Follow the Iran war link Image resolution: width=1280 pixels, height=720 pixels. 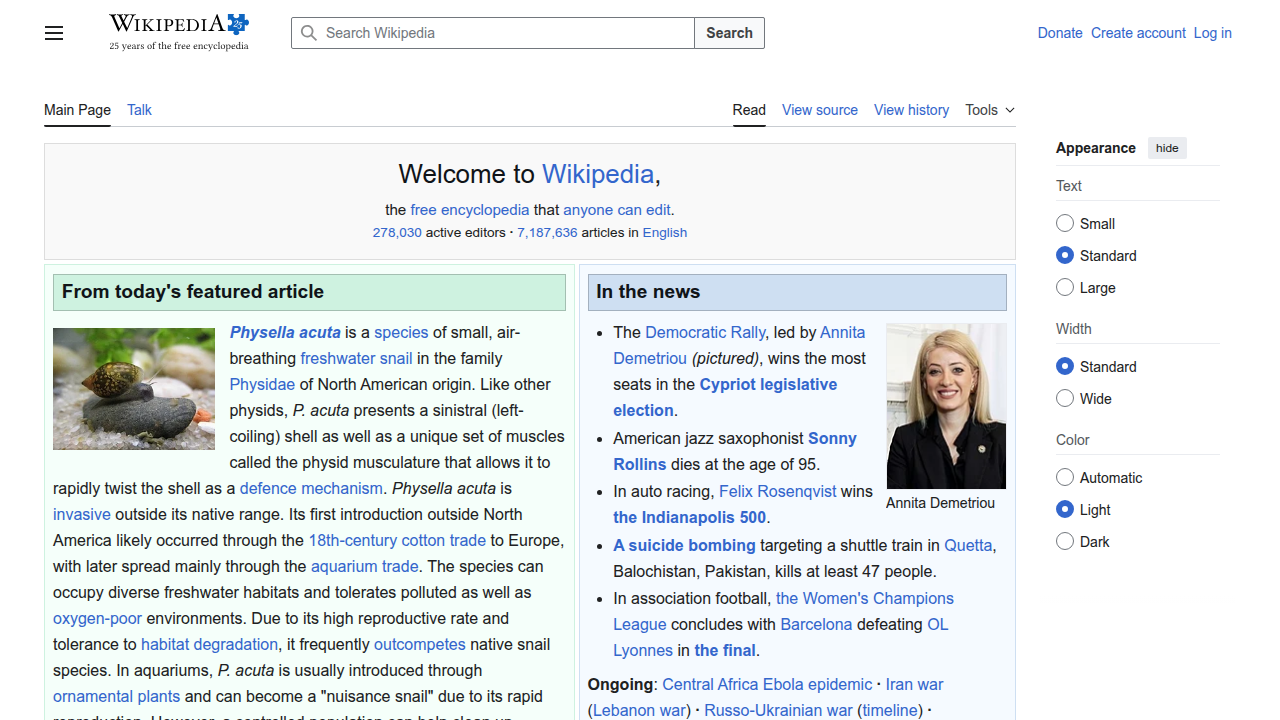tap(915, 684)
